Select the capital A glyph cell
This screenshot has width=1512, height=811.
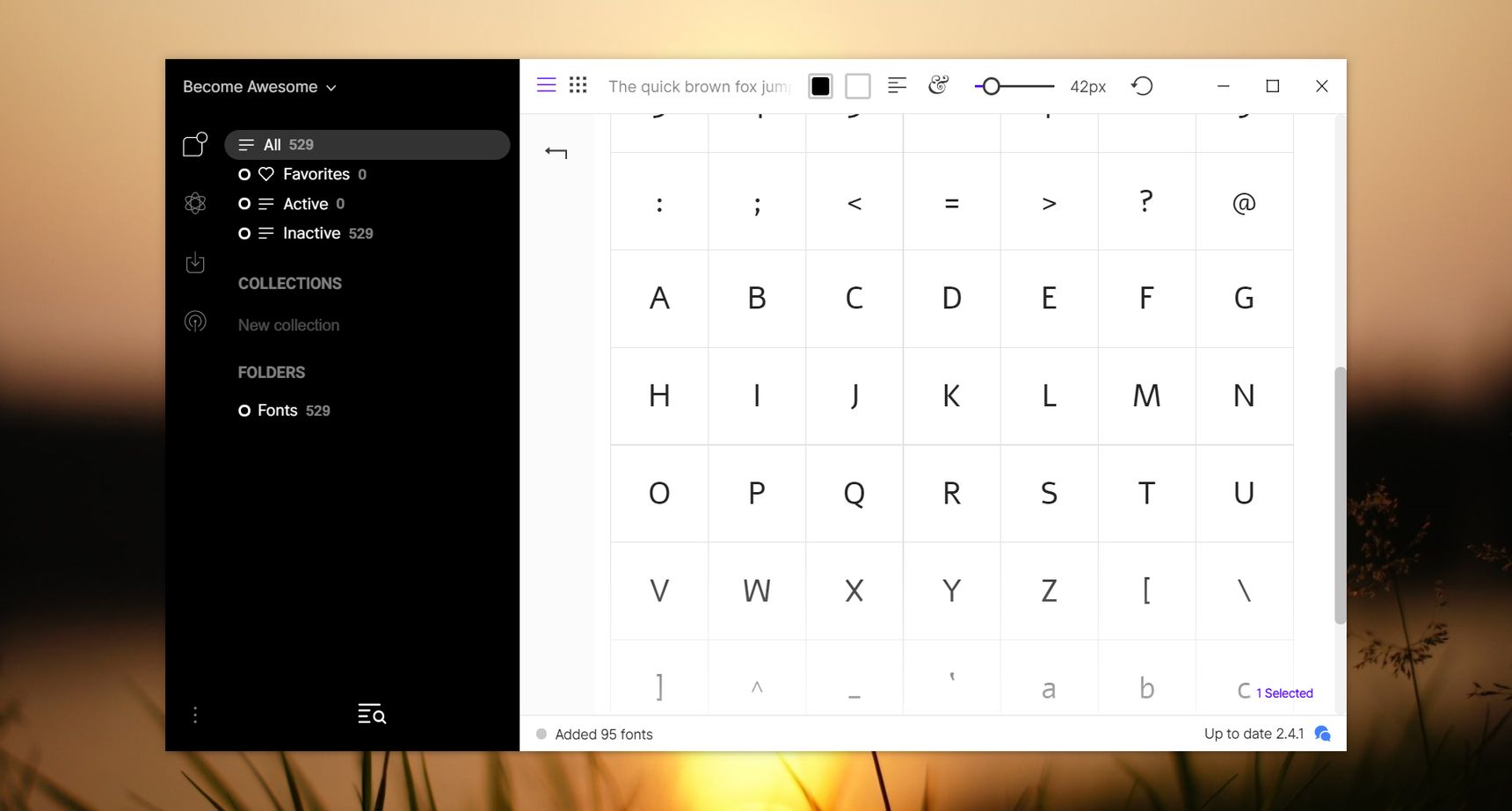click(659, 299)
